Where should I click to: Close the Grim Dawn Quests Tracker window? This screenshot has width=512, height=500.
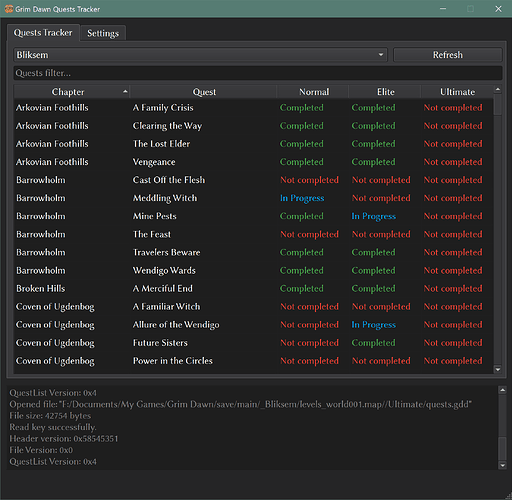pos(498,9)
